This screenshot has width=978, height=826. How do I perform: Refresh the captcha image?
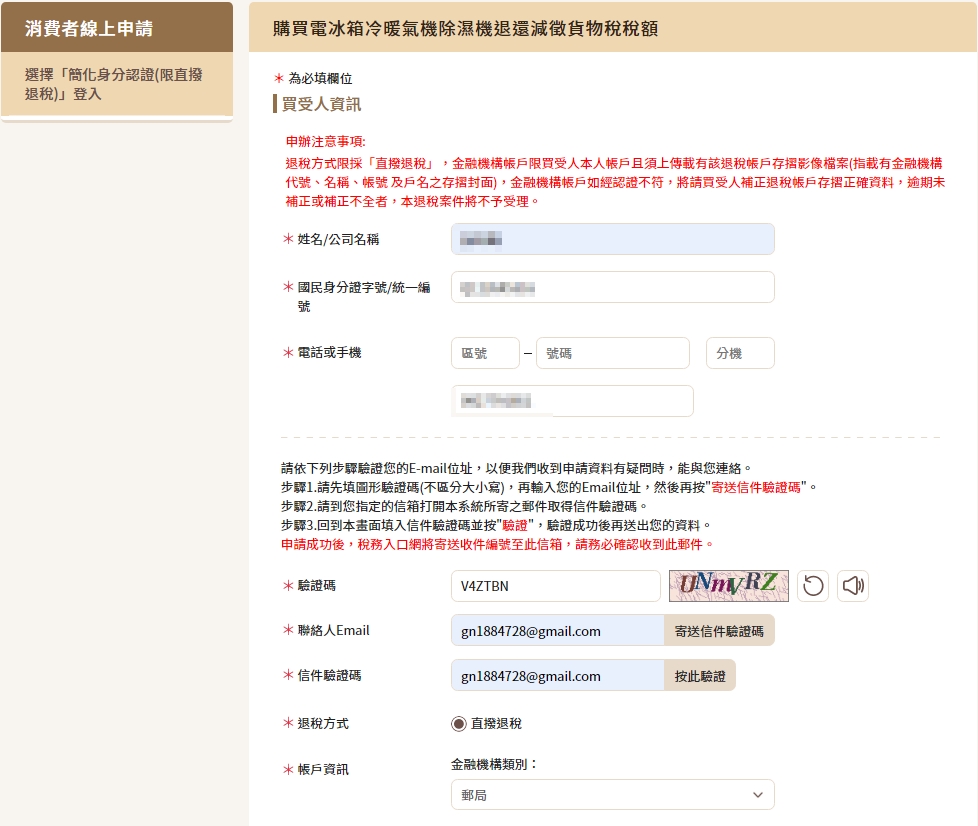tap(813, 586)
